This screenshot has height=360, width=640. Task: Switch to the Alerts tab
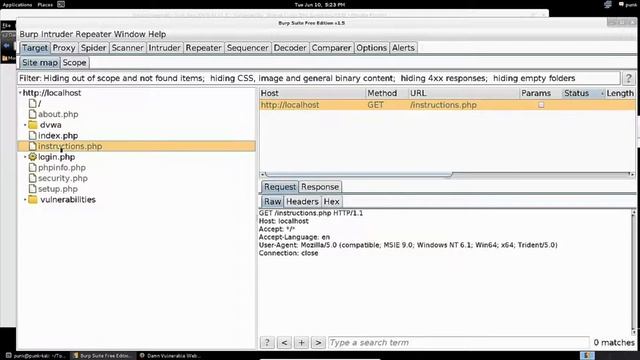tap(403, 48)
